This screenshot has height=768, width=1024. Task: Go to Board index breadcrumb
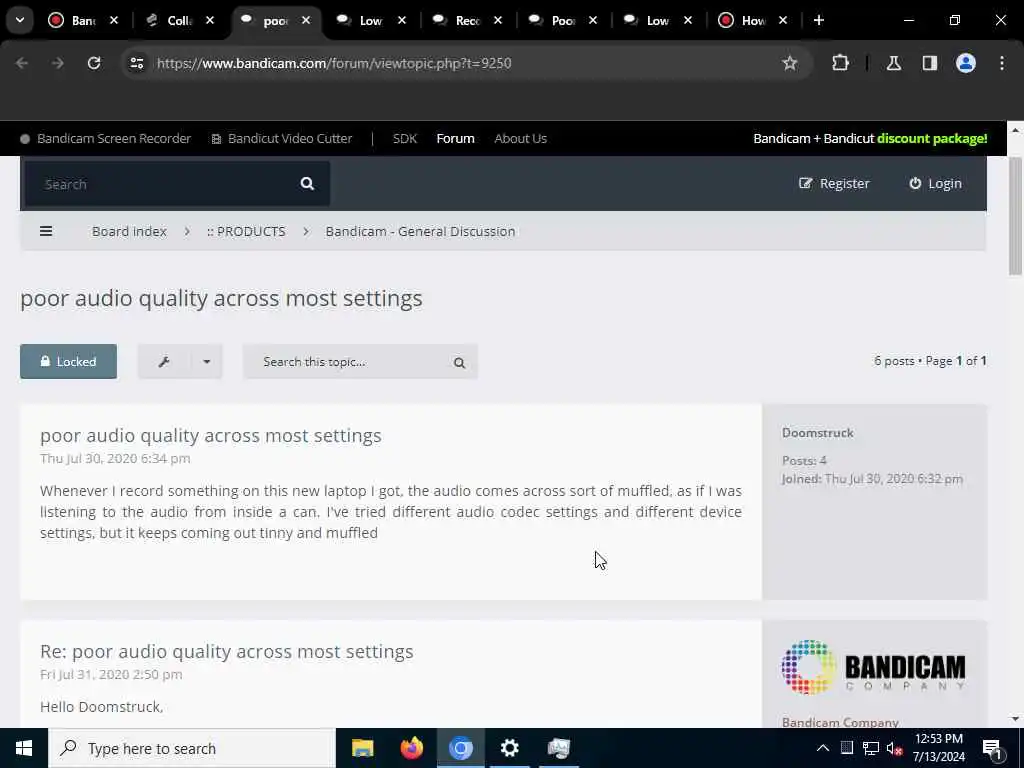129,231
